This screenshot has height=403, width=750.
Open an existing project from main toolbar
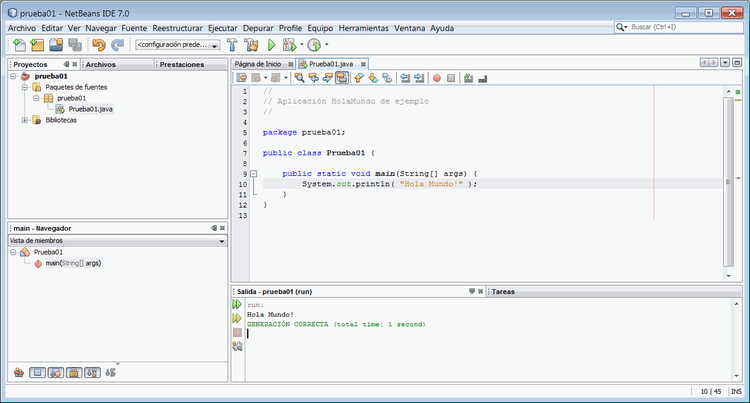pos(56,45)
